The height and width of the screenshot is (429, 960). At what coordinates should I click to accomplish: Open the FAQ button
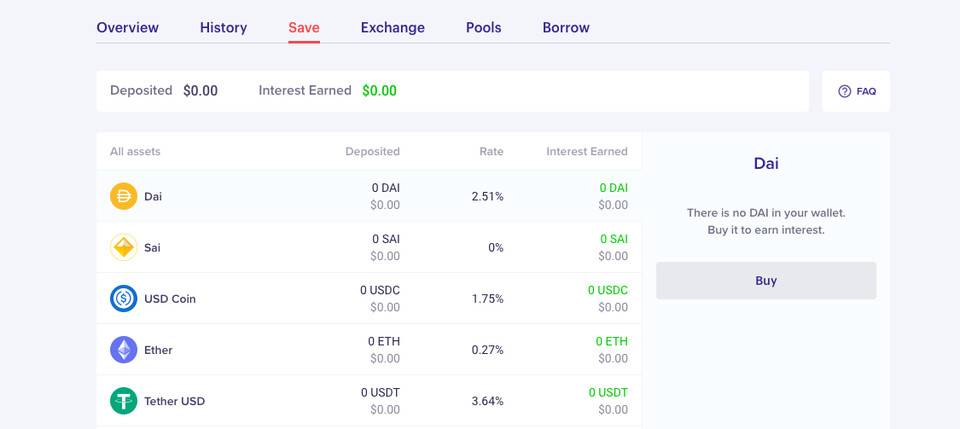pyautogui.click(x=856, y=92)
